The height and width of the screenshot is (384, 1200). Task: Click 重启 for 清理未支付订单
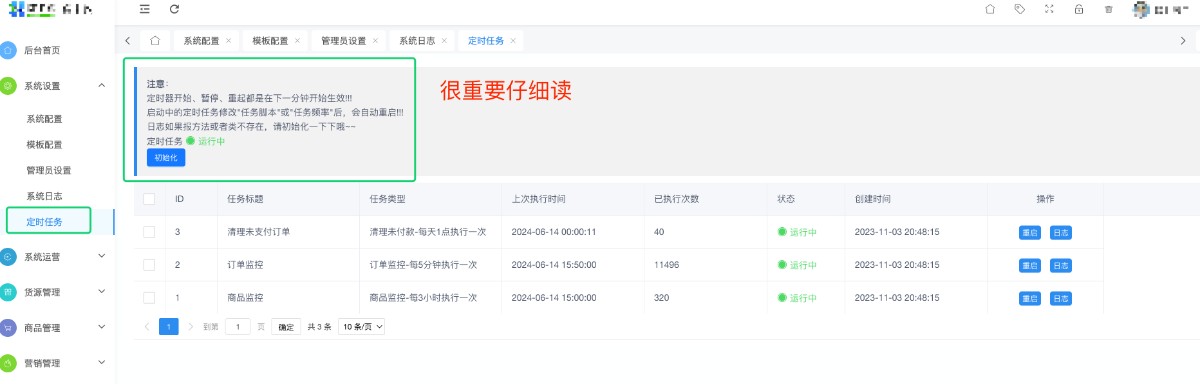click(1030, 232)
